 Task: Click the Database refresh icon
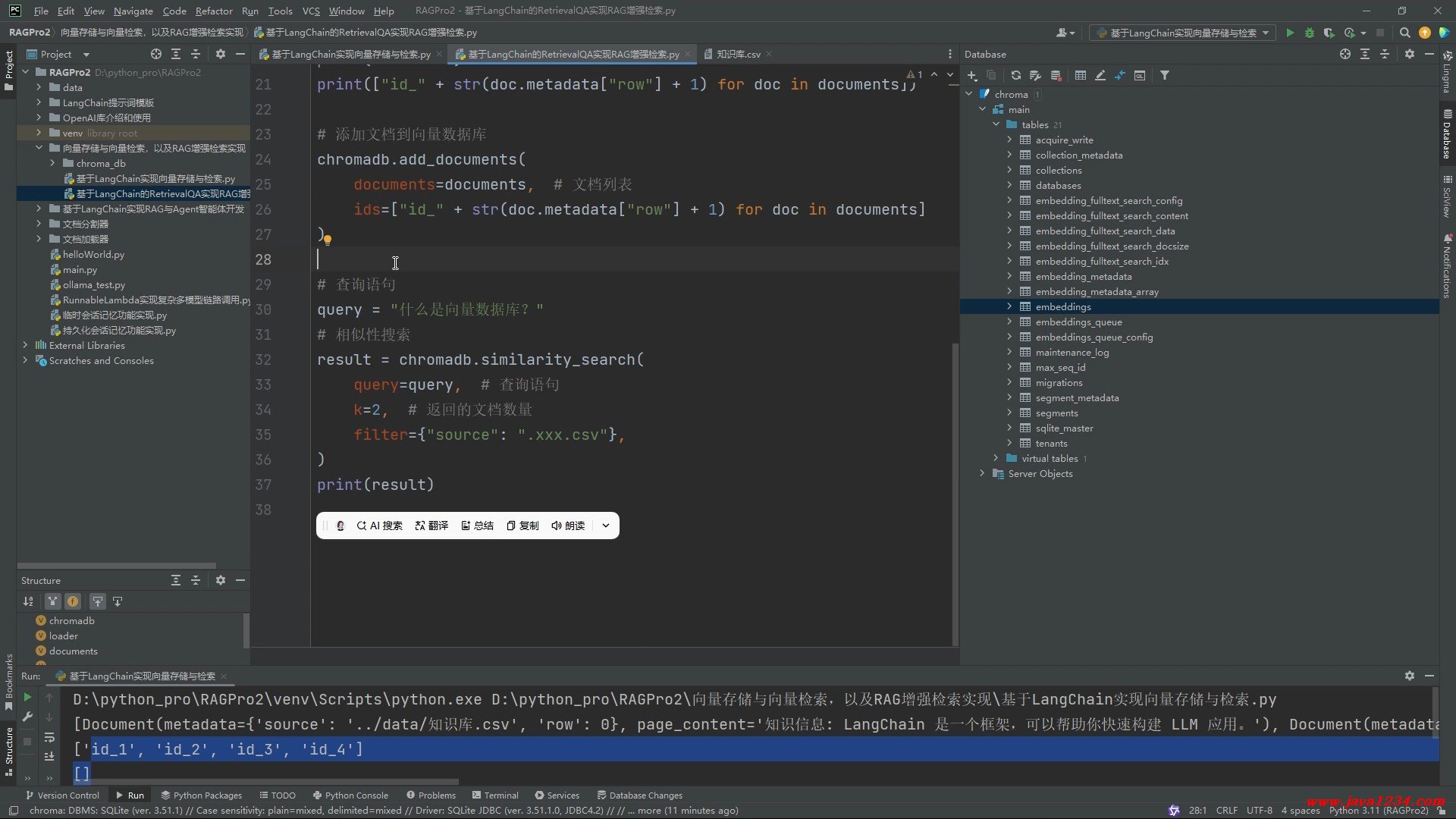tap(1015, 75)
